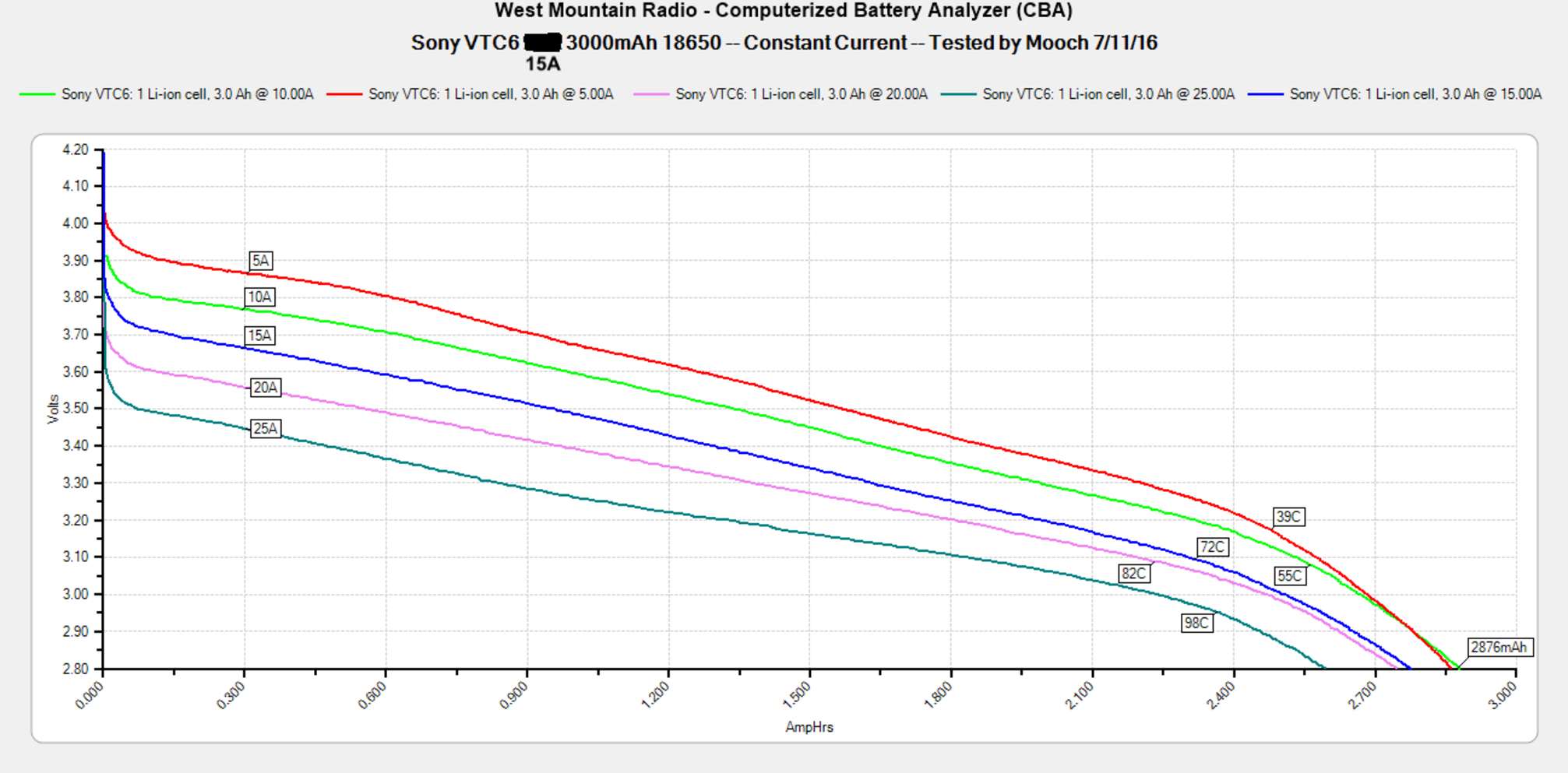Click the 55C temperature annotation
The image size is (1568, 773).
click(x=1289, y=576)
